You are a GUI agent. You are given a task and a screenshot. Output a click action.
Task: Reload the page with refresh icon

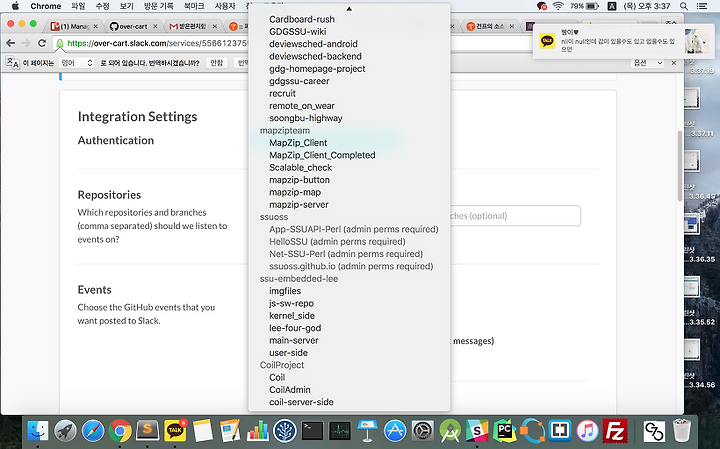point(42,43)
